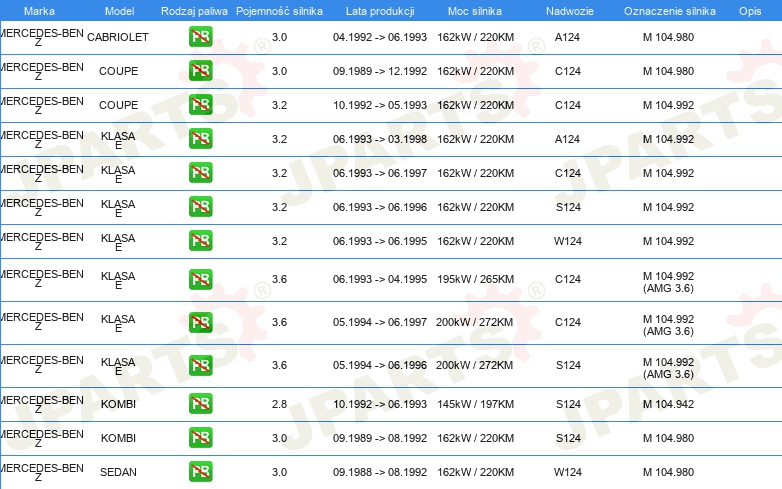Click M 104.980 in the CABRIOLET row
The image size is (782, 489).
[x=668, y=37]
